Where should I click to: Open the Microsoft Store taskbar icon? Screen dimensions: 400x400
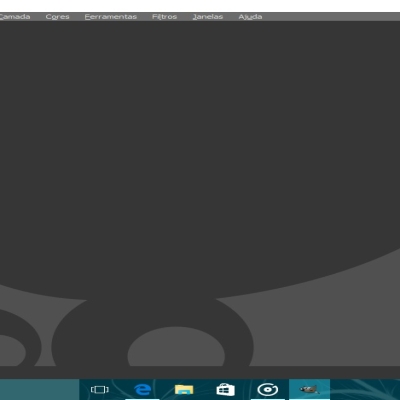(x=226, y=389)
